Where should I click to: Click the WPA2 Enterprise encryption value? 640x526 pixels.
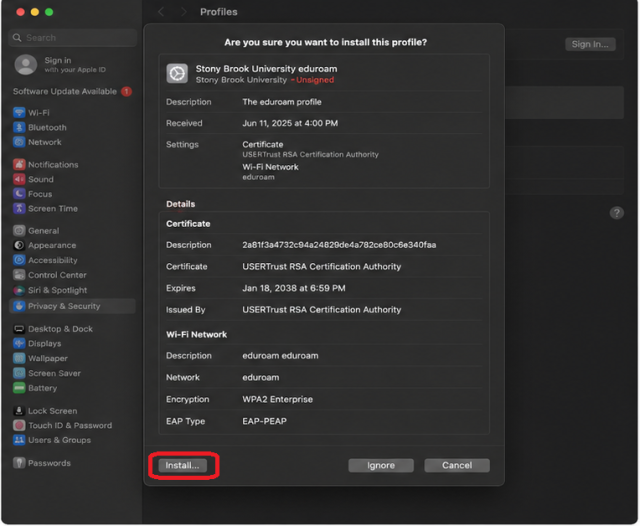point(277,399)
